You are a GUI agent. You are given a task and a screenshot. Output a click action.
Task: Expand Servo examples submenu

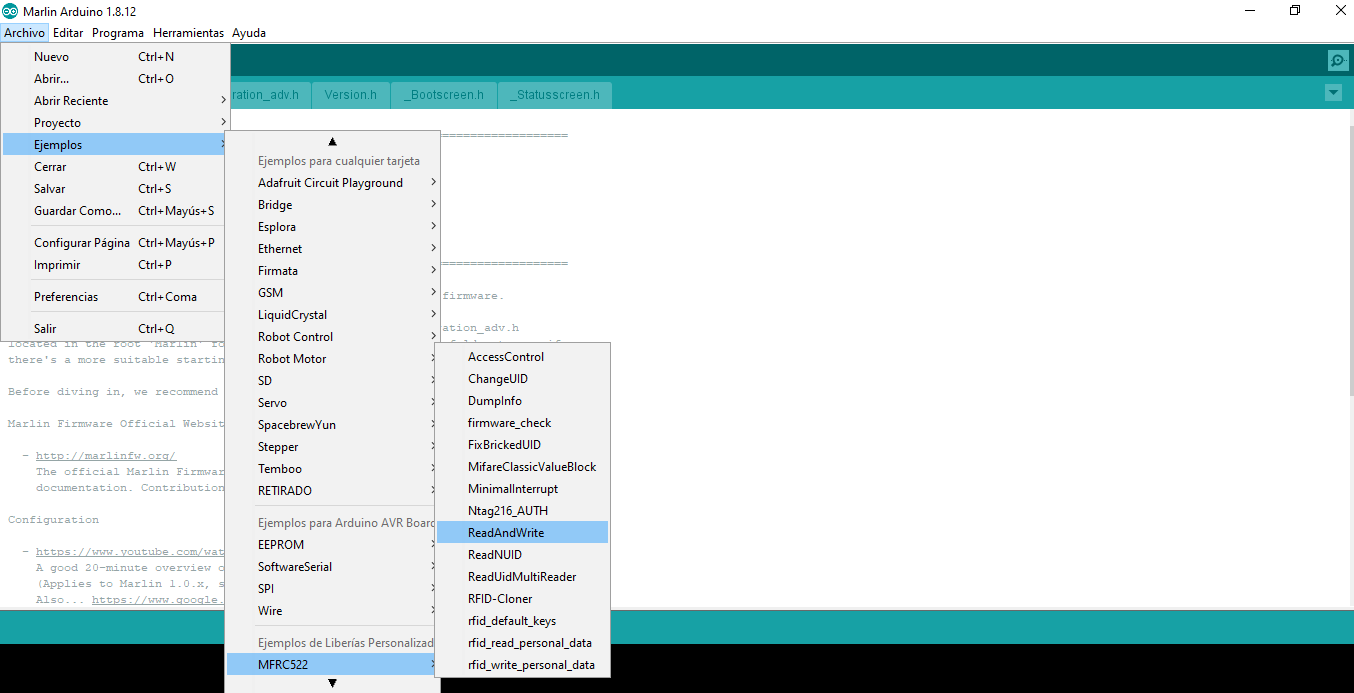[333, 403]
